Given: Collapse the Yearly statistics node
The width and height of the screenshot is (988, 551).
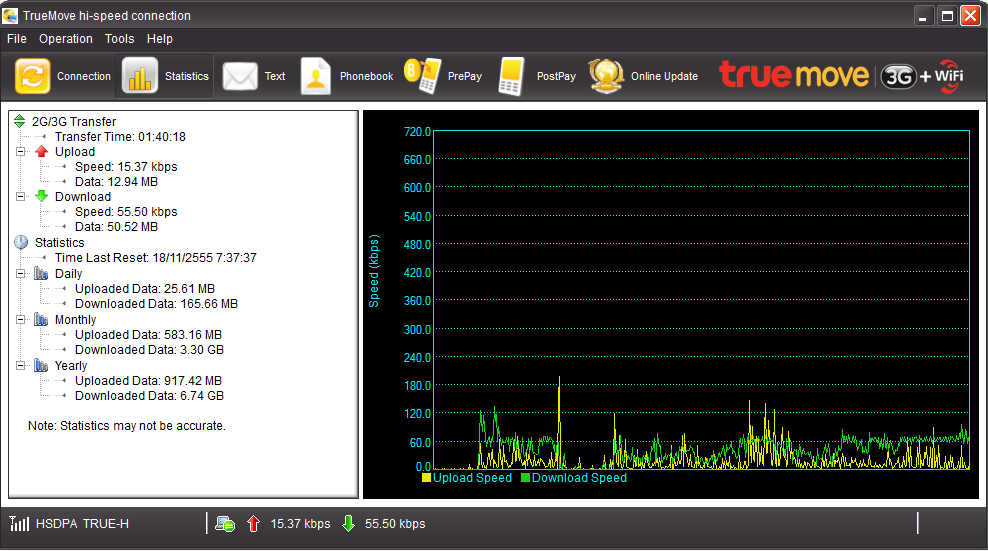Looking at the screenshot, I should pyautogui.click(x=20, y=366).
